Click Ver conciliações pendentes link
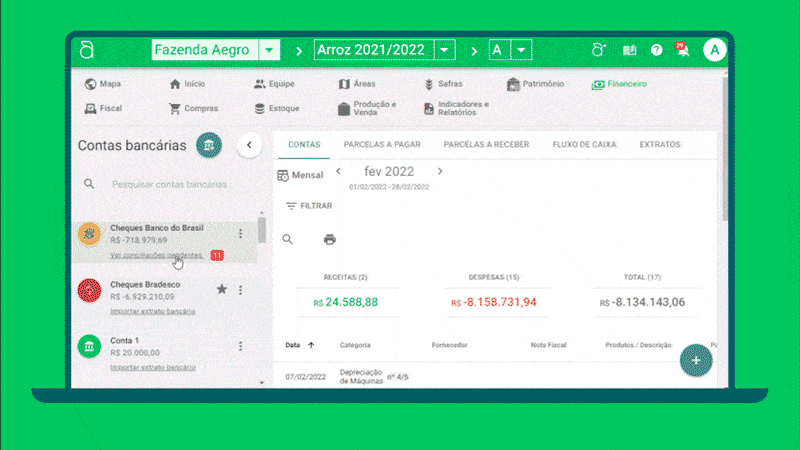The height and width of the screenshot is (450, 800). pyautogui.click(x=156, y=256)
